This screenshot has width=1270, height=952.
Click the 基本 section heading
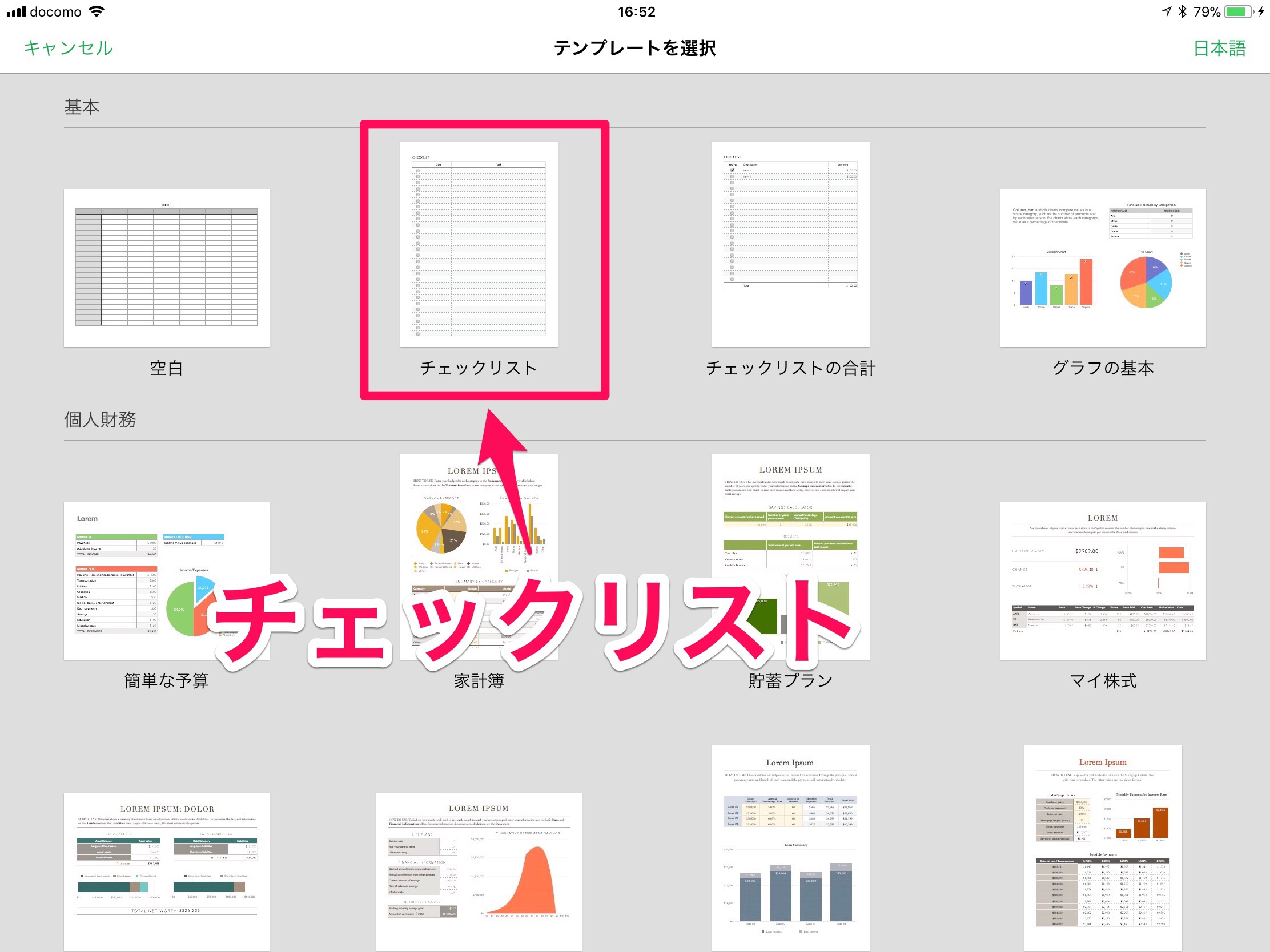(82, 107)
